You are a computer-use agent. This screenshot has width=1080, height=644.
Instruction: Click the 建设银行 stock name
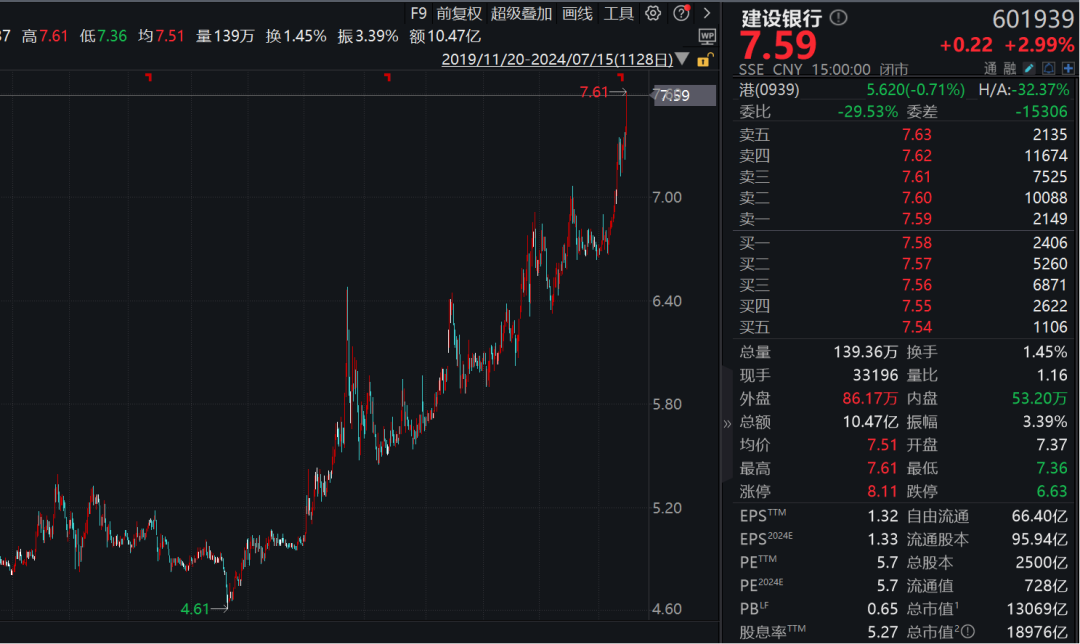(782, 19)
